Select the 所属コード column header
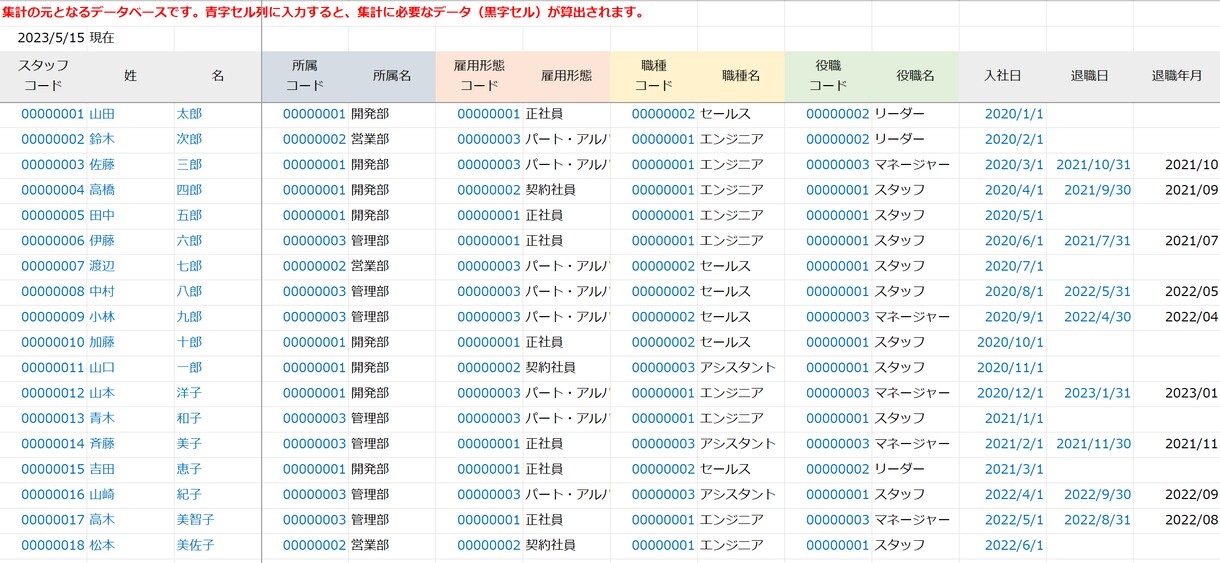 [x=305, y=76]
